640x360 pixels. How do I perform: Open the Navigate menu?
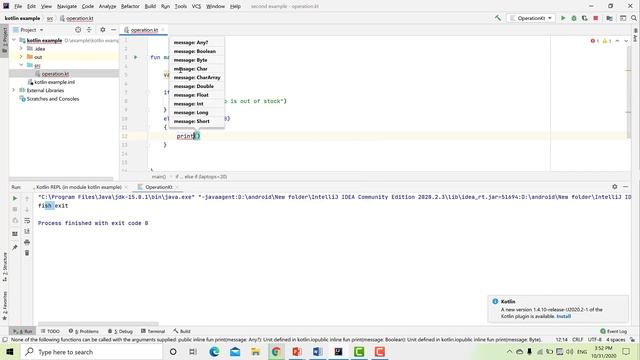67,7
